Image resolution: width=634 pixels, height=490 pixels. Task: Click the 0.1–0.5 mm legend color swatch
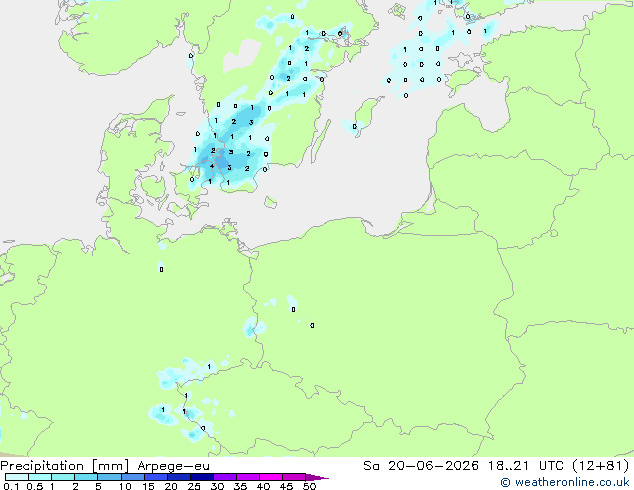(x=17, y=477)
